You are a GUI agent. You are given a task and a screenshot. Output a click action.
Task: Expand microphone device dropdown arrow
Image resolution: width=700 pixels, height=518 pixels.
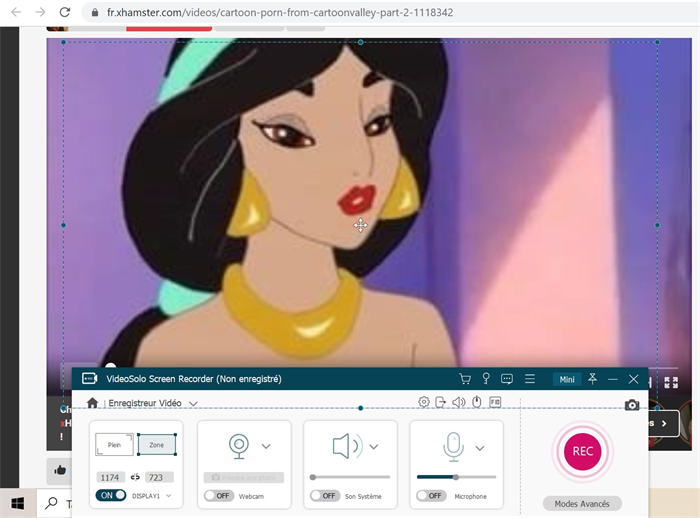click(480, 448)
